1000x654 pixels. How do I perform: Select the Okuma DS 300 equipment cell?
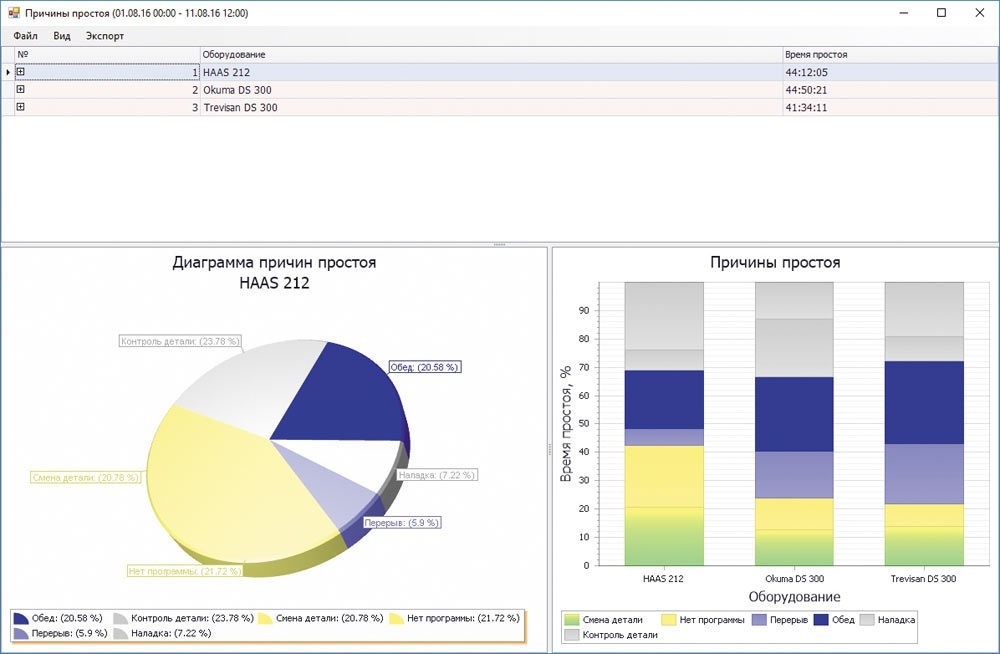tap(491, 90)
